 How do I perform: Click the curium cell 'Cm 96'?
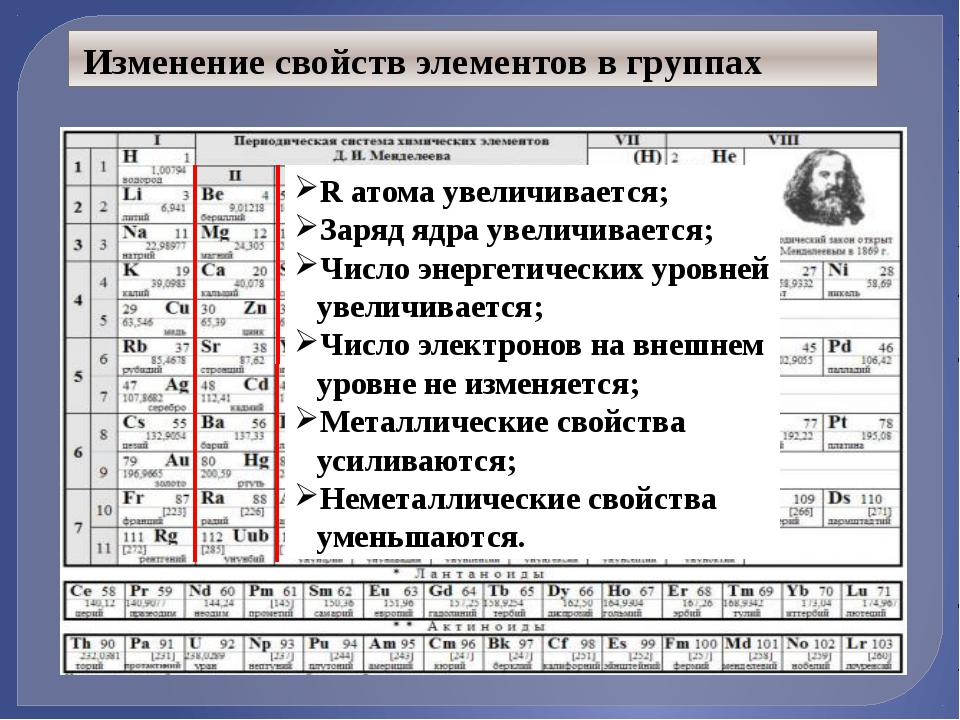coord(453,653)
